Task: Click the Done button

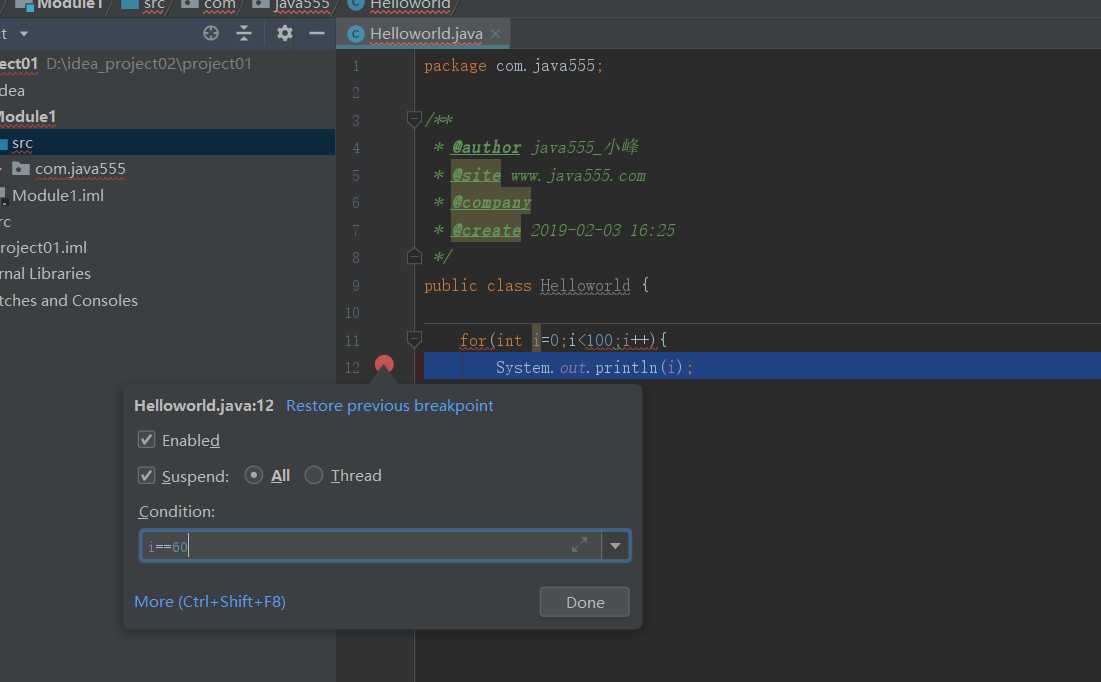Action: tap(584, 602)
